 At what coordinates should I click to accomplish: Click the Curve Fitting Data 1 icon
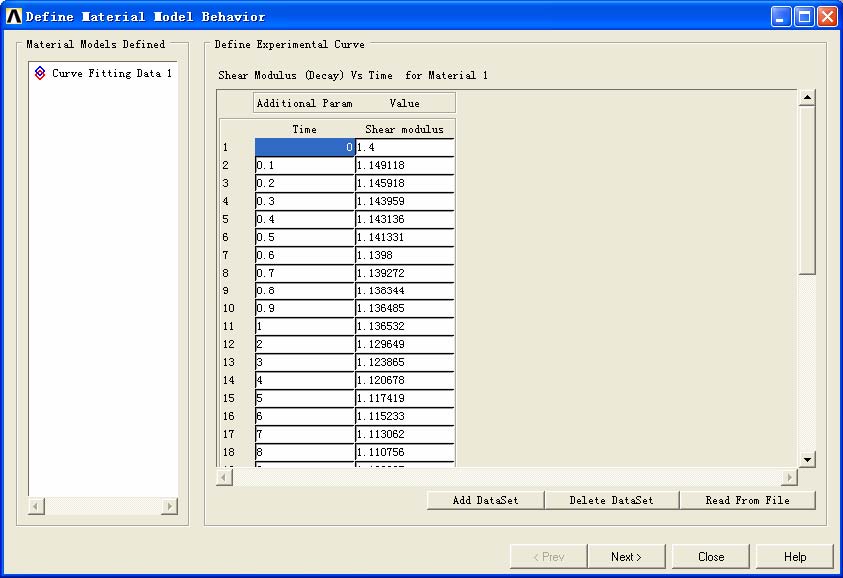(40, 73)
